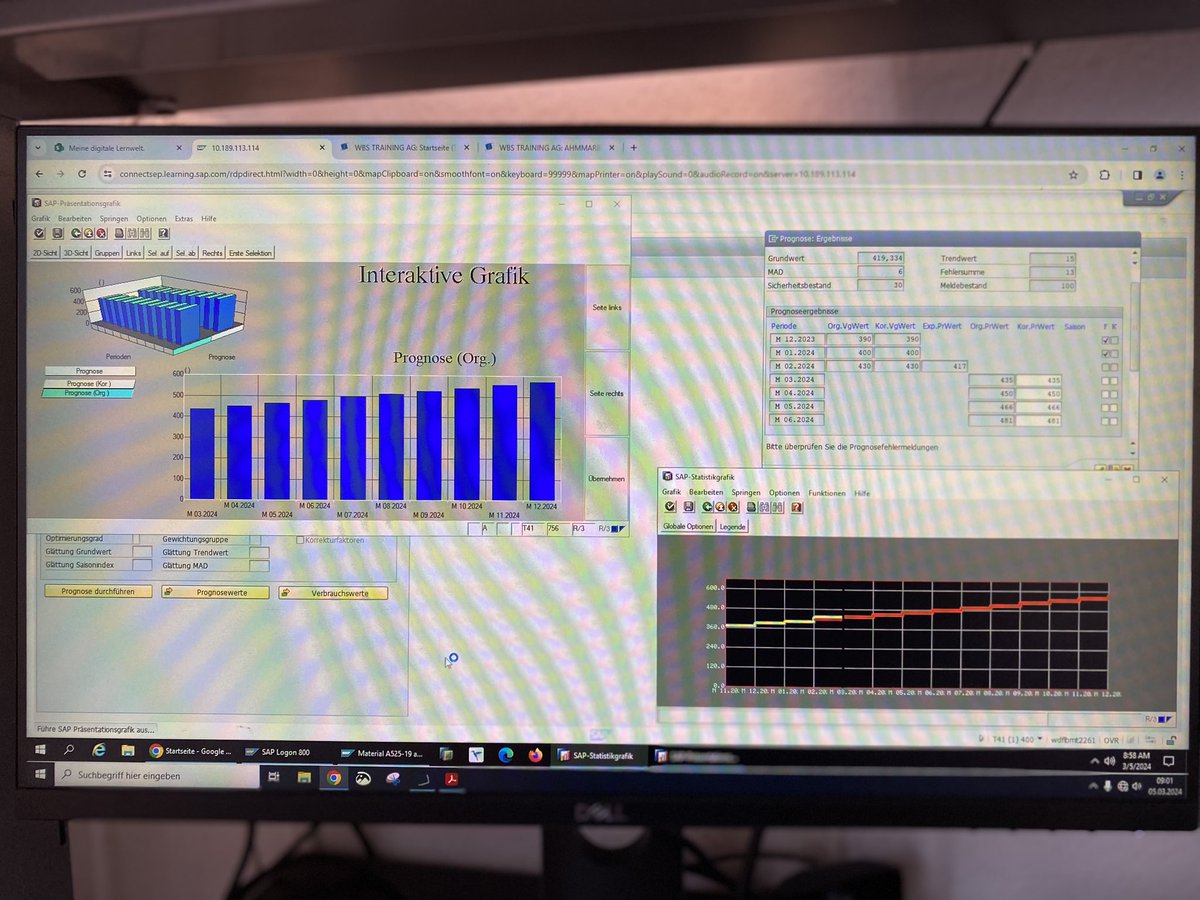Screen dimensions: 1200x900
Task: Click the Chrome browser back arrow
Action: pyautogui.click(x=38, y=173)
